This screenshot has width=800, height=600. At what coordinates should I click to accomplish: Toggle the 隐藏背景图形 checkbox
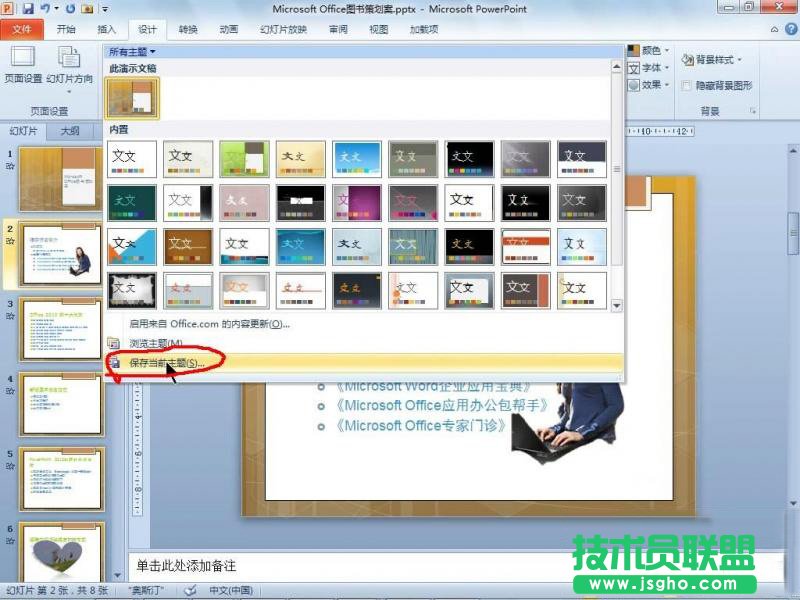click(x=685, y=86)
